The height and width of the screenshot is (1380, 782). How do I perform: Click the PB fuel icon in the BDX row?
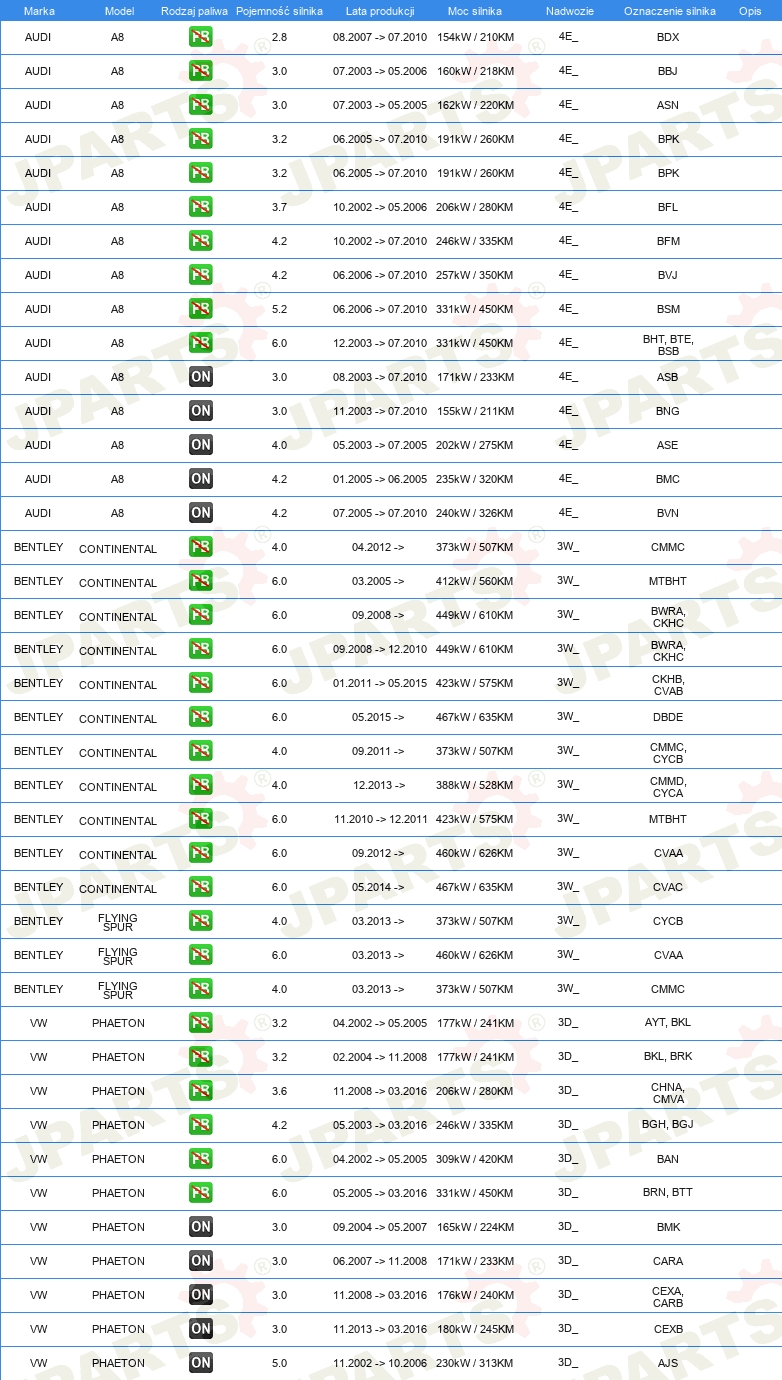coord(201,37)
